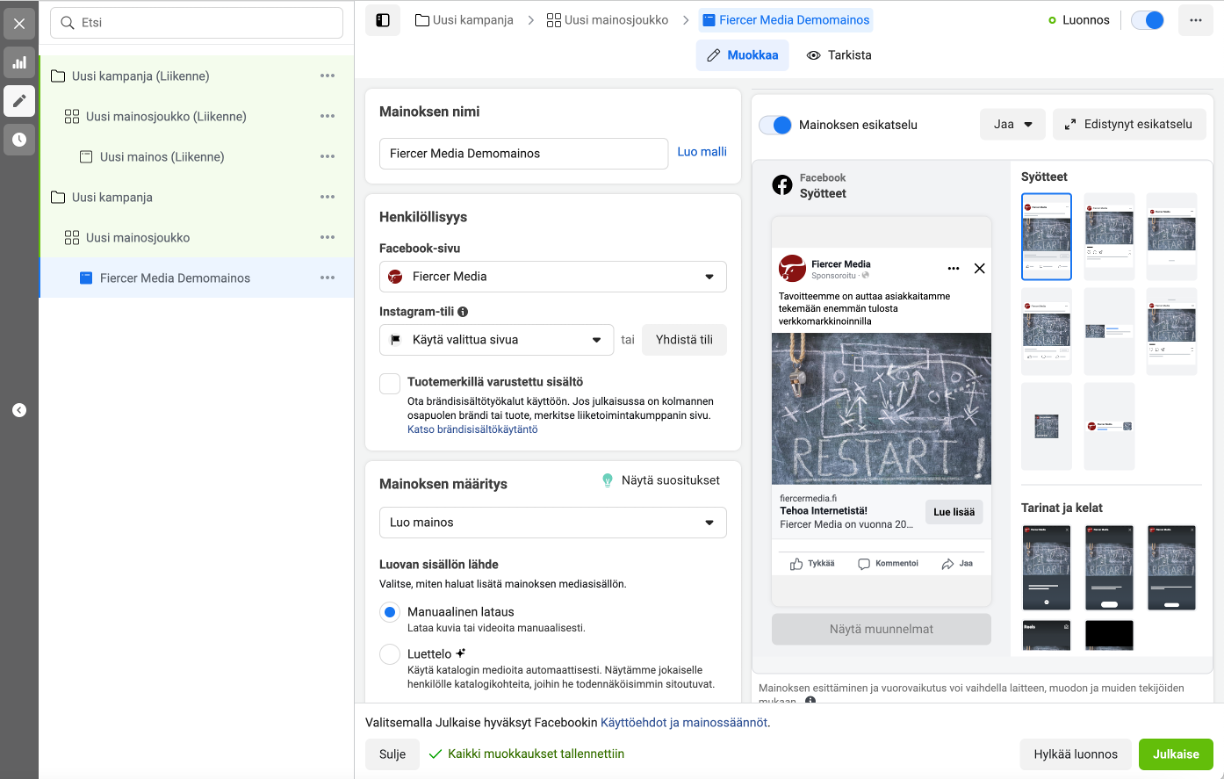Viewport: 1224px width, 780px height.
Task: Toggle the Mainoksen esikatselu switch
Action: pos(776,125)
